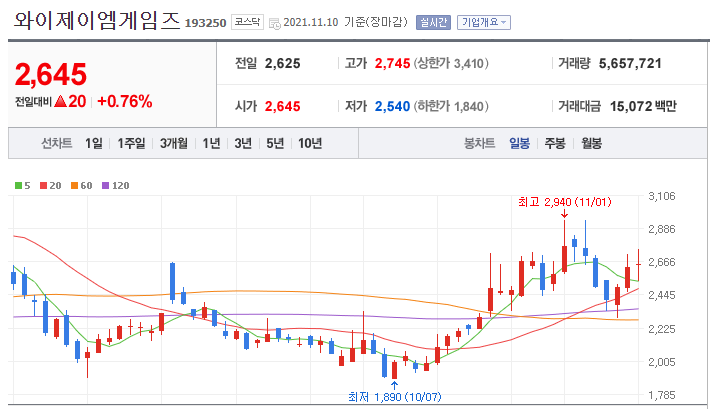Click the 2,005 price axis label
710x409 pixels.
[662, 362]
